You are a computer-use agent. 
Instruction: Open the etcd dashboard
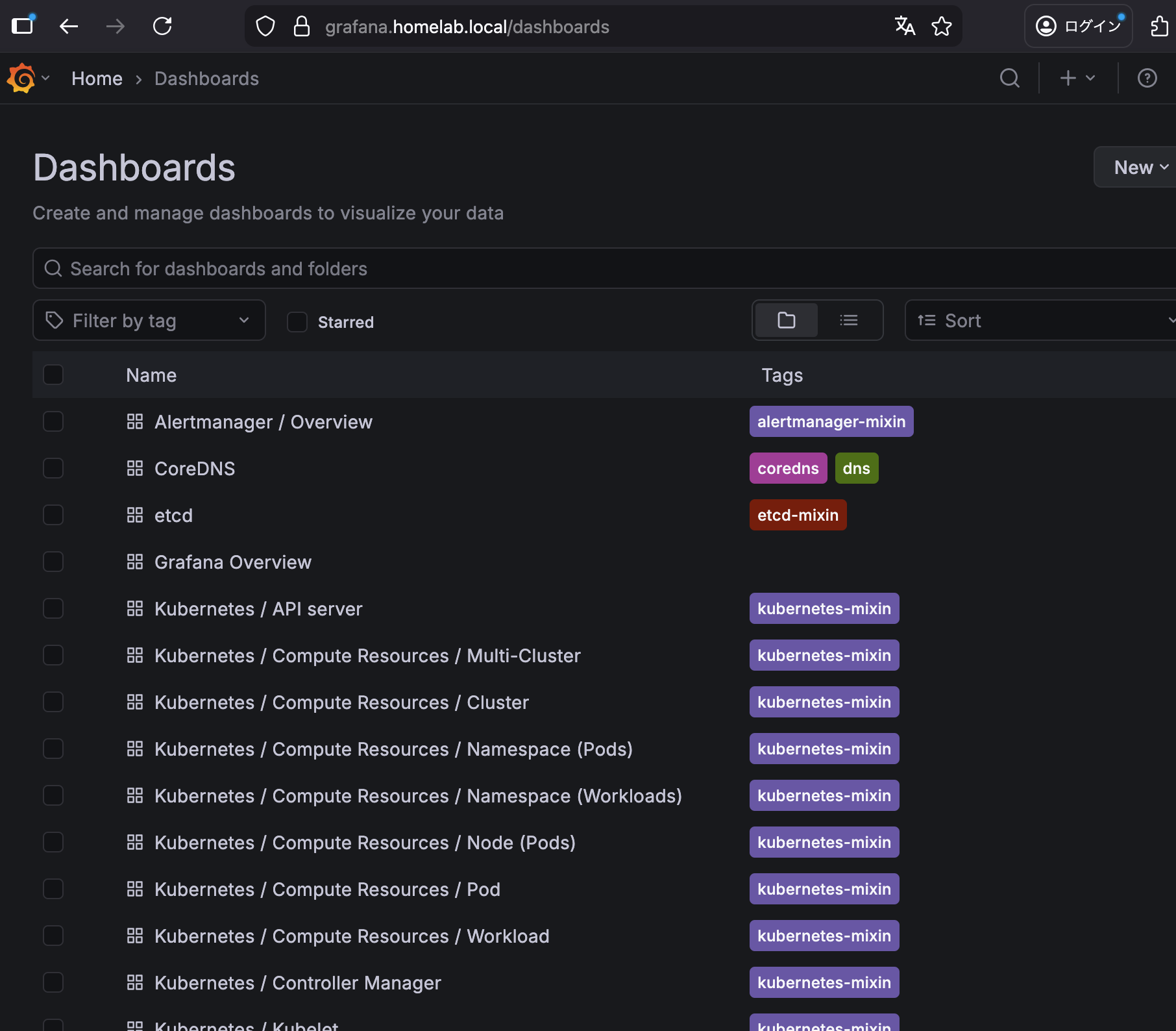click(x=173, y=515)
